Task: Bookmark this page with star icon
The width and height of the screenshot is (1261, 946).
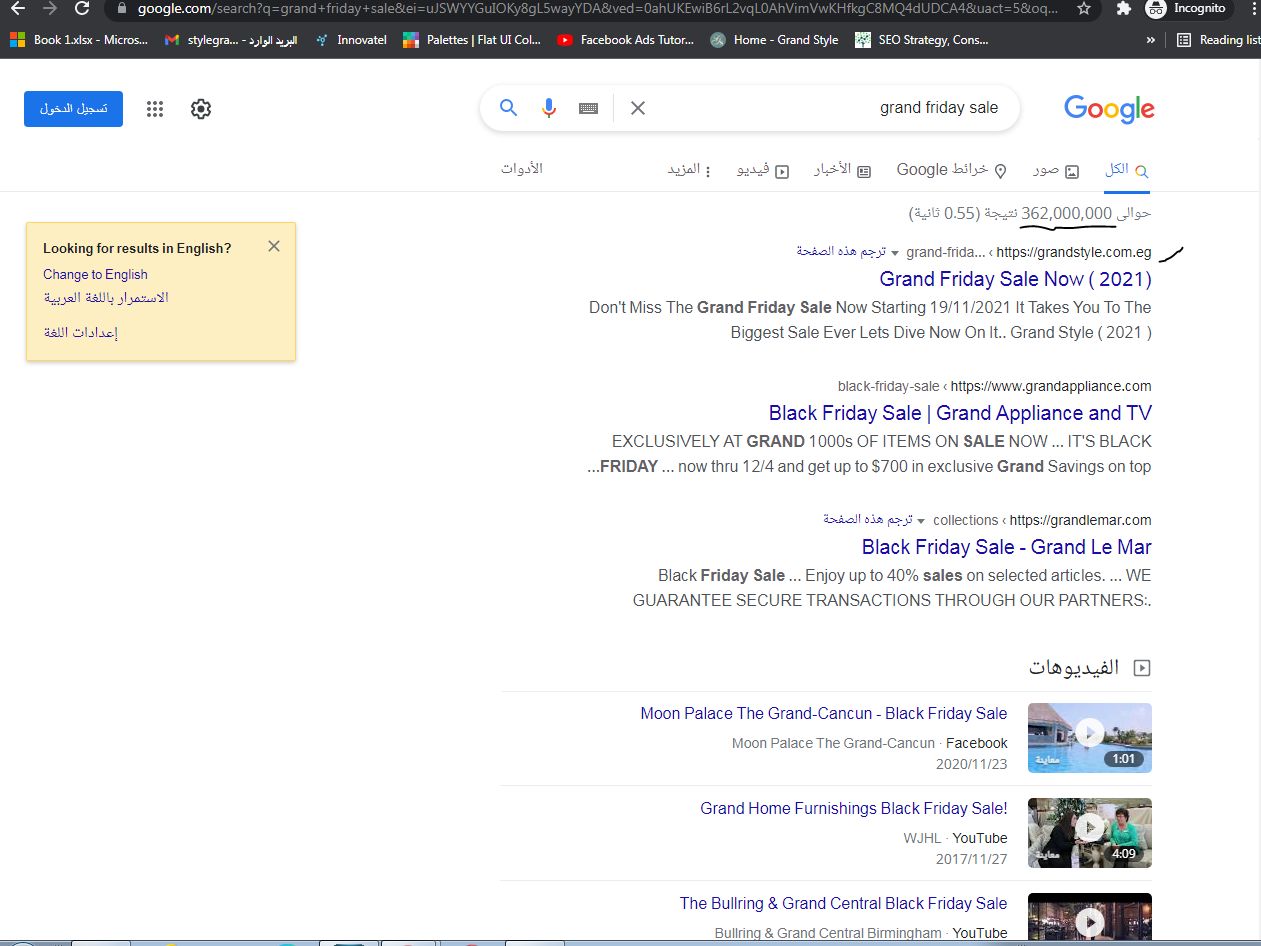Action: click(1084, 9)
